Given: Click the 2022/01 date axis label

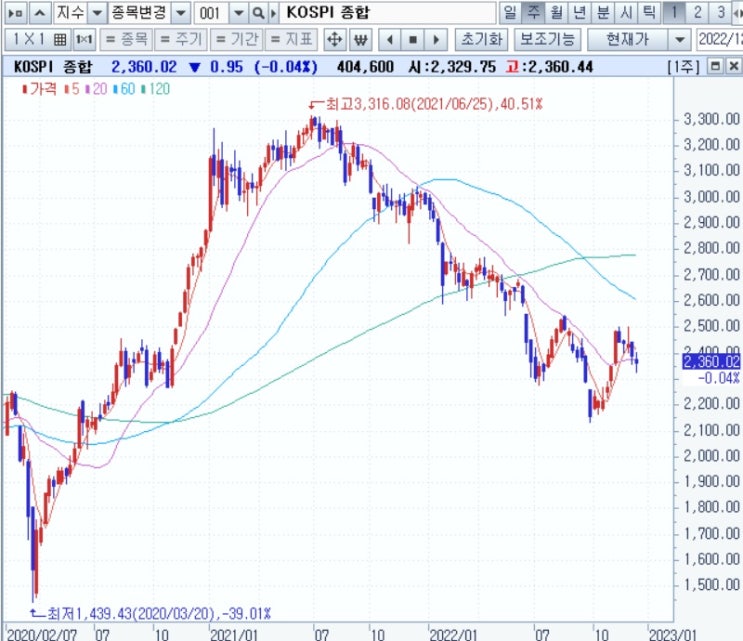Looking at the screenshot, I should coord(453,634).
